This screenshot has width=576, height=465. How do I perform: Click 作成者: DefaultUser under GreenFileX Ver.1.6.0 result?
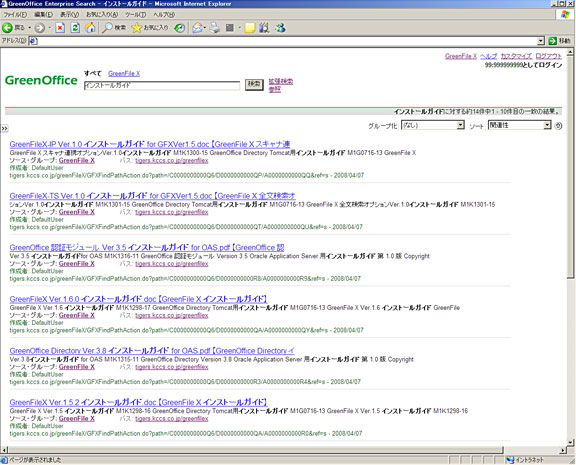36,323
